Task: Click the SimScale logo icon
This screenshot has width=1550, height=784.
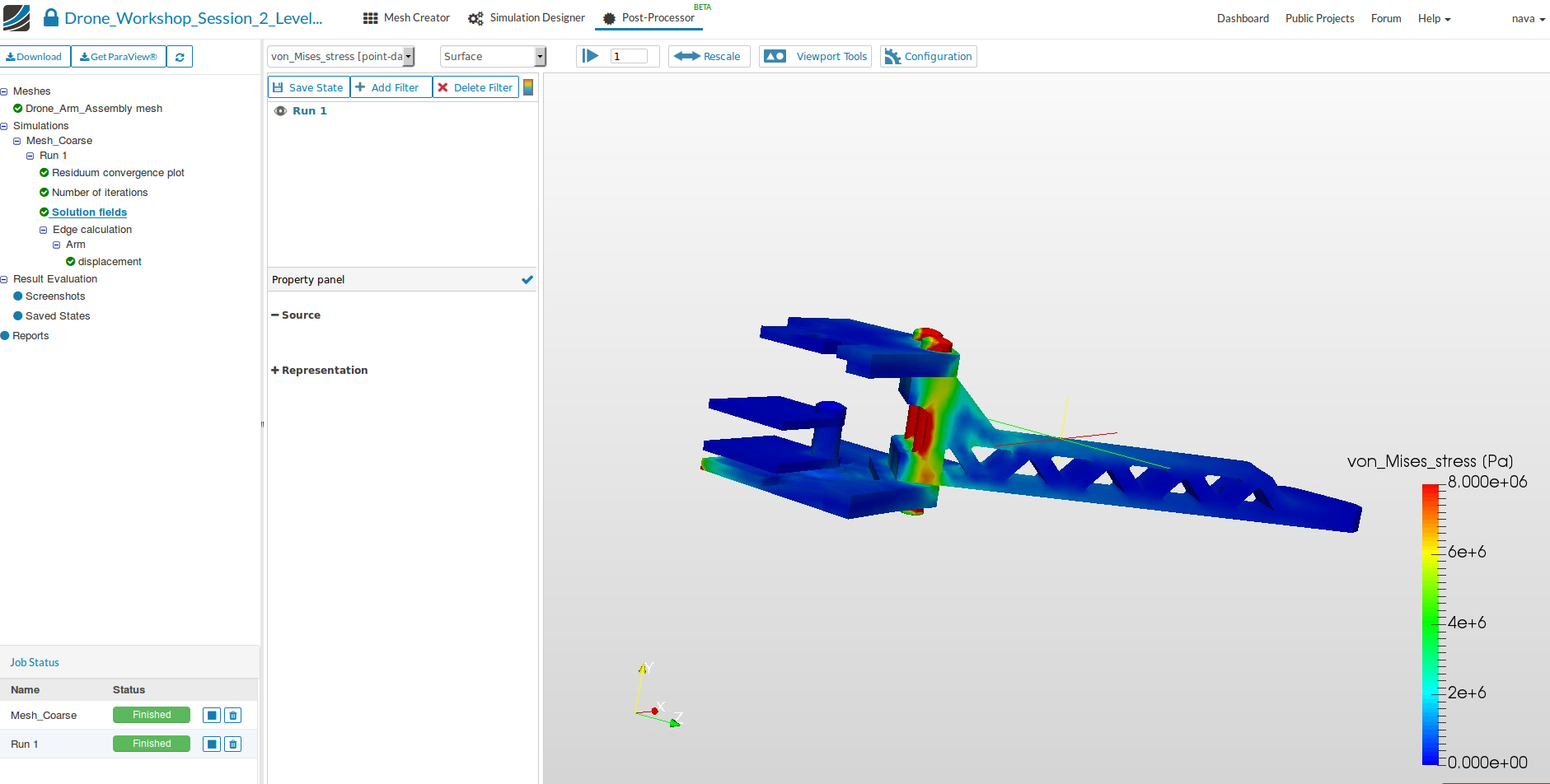Action: tap(16, 18)
